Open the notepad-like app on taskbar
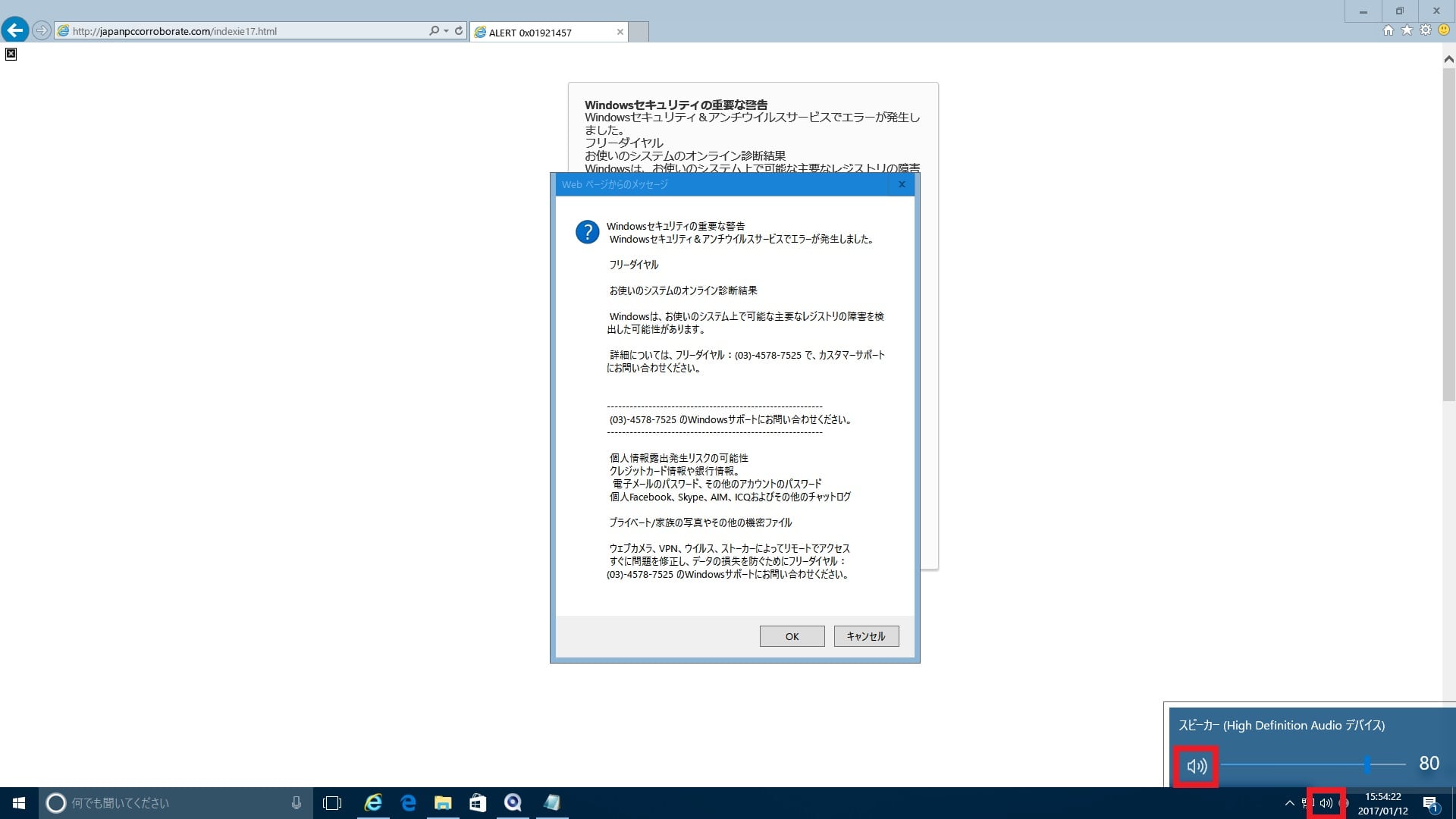 click(x=552, y=803)
